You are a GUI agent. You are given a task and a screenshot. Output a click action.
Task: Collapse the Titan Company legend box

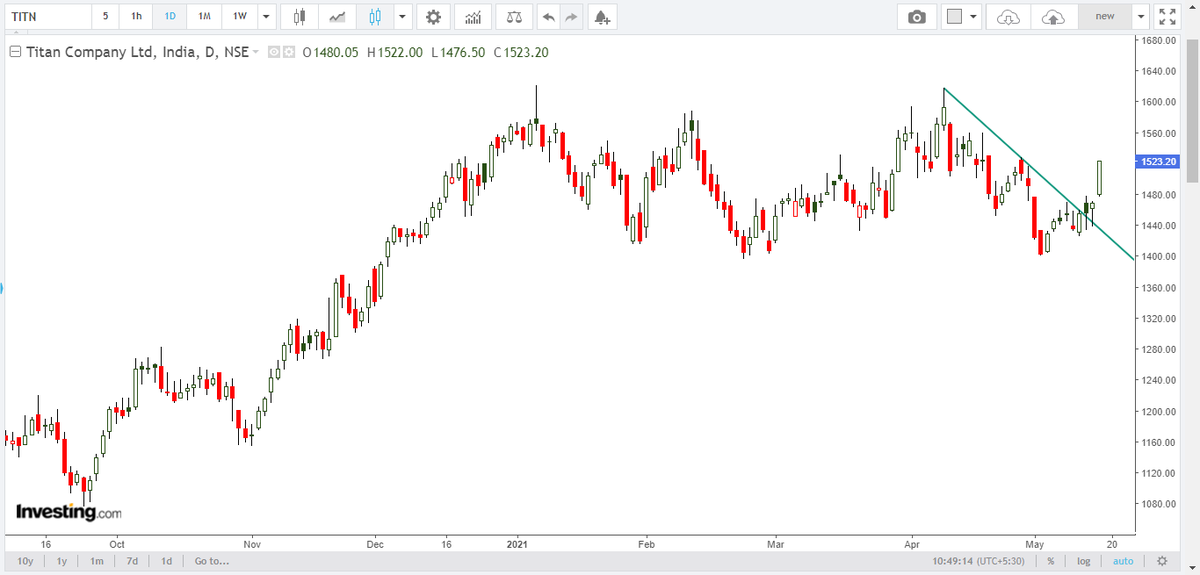click(x=14, y=52)
